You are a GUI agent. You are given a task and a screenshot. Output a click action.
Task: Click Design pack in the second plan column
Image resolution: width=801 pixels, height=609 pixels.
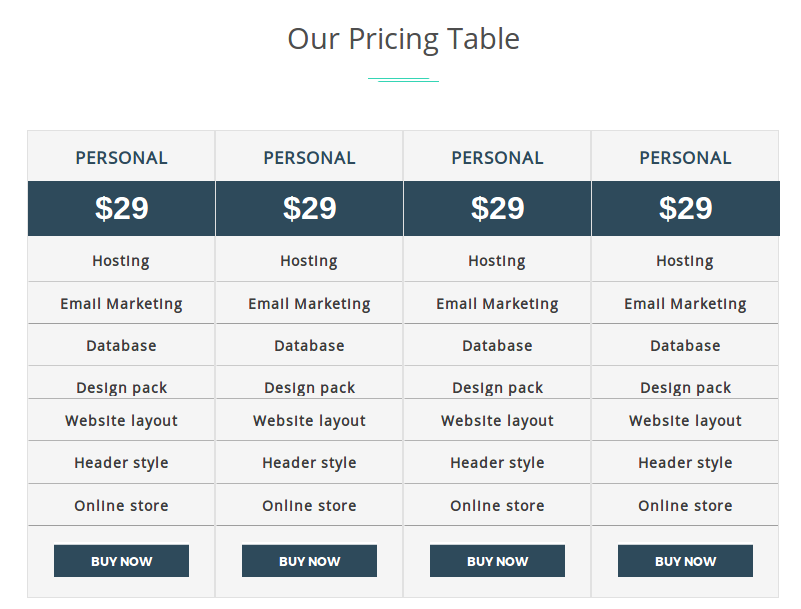click(309, 388)
